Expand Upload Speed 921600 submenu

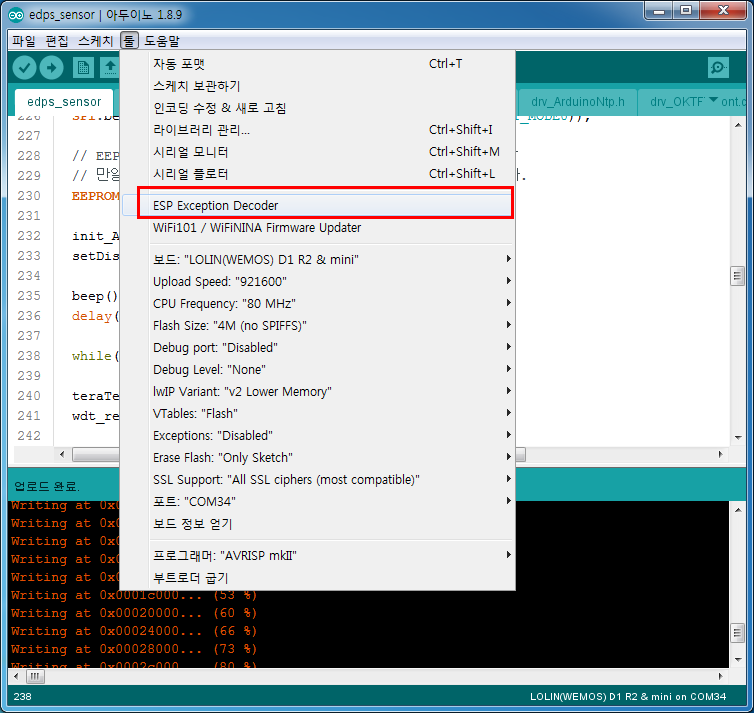click(x=318, y=281)
